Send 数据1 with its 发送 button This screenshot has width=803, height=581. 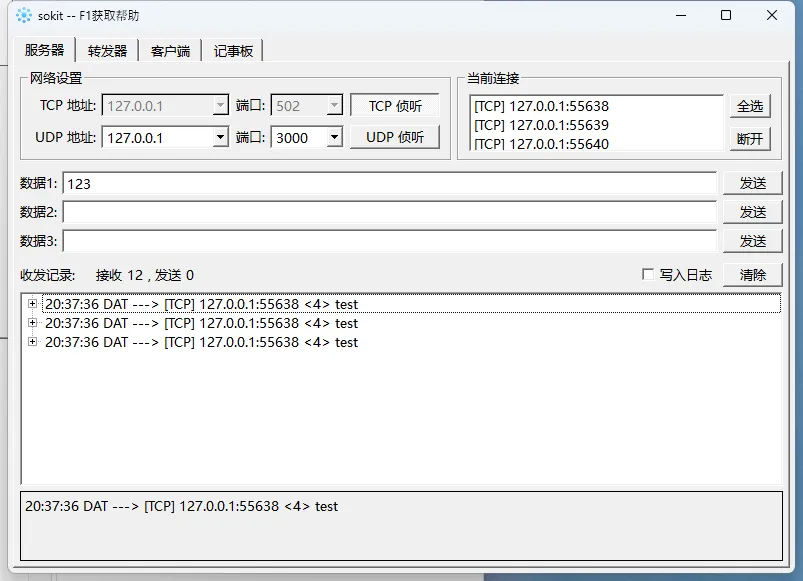click(752, 183)
